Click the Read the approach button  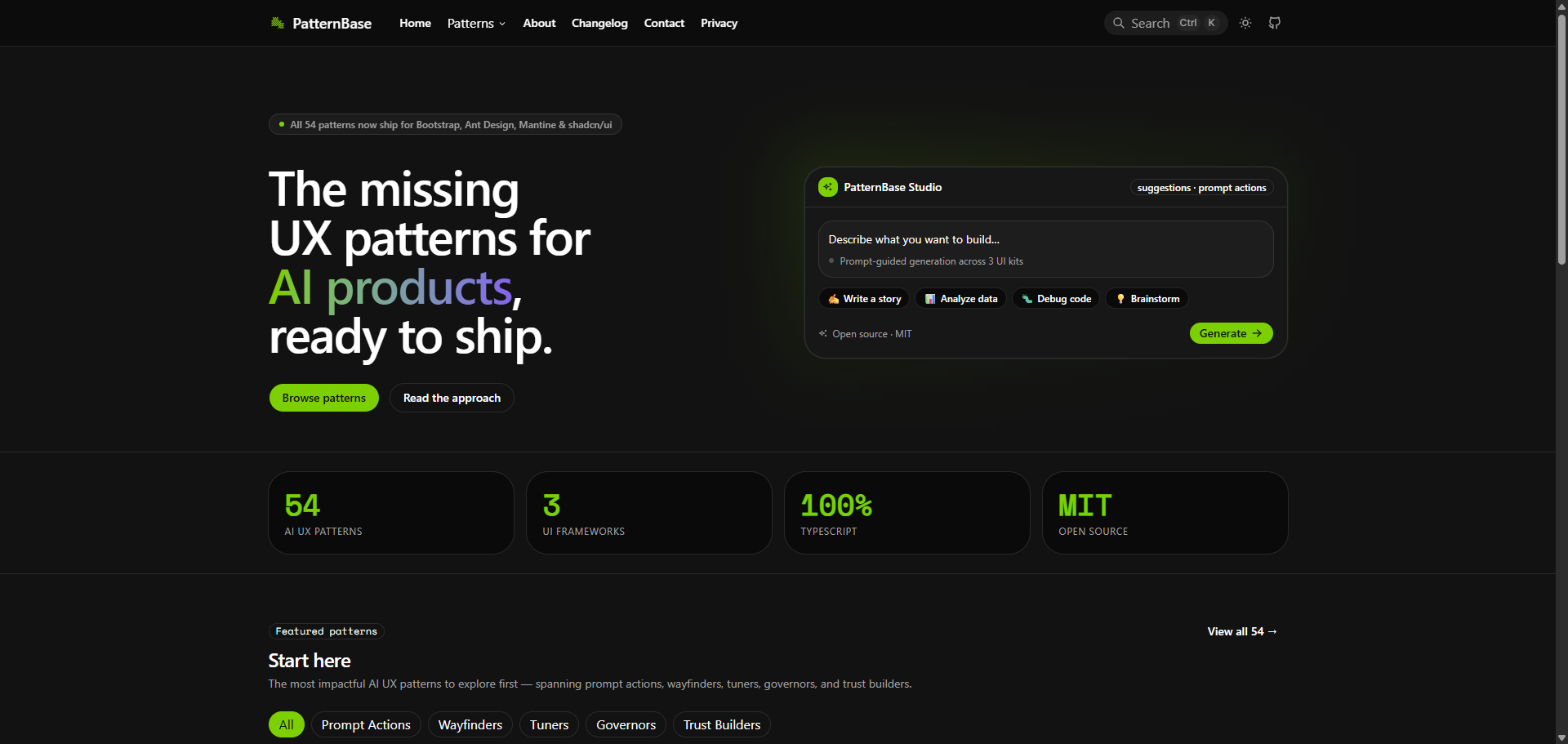coord(452,398)
